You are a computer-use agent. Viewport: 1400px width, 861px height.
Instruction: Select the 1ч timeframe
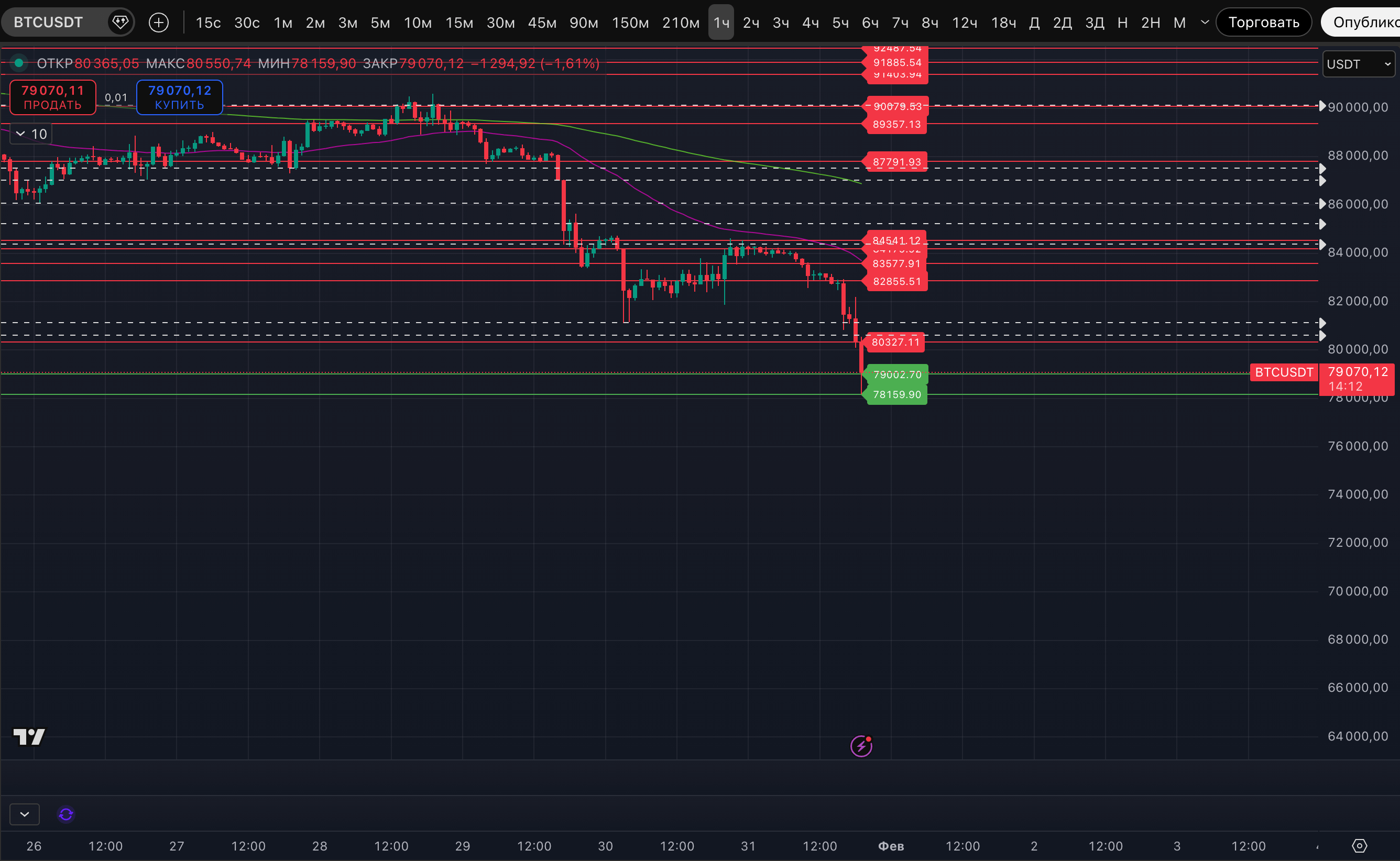721,22
